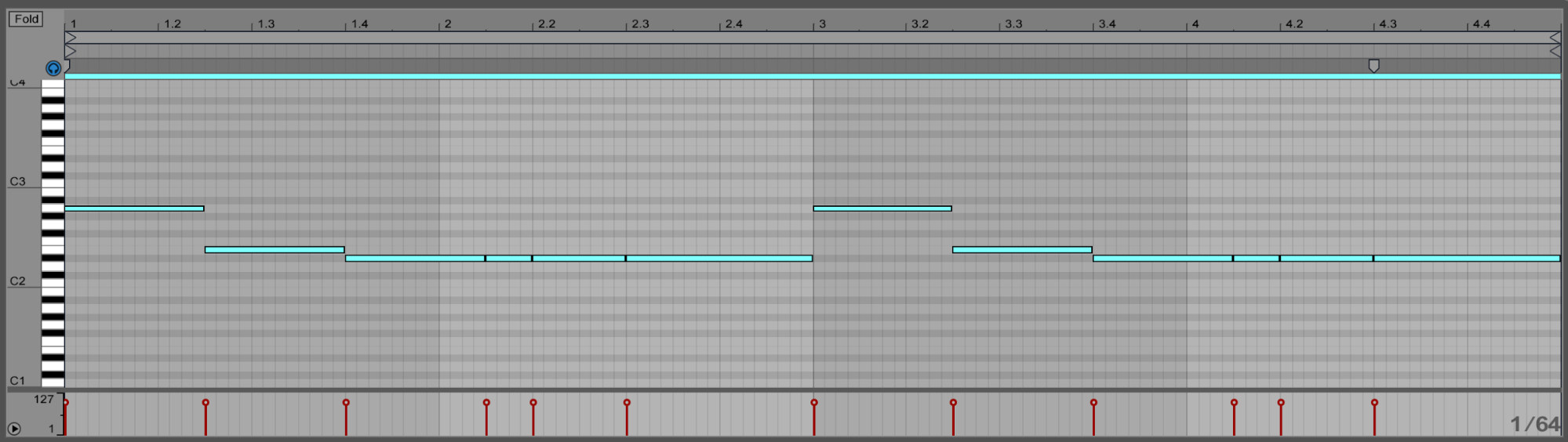Select the note starting at beat 1.4
Image resolution: width=1568 pixels, height=442 pixels.
415,259
